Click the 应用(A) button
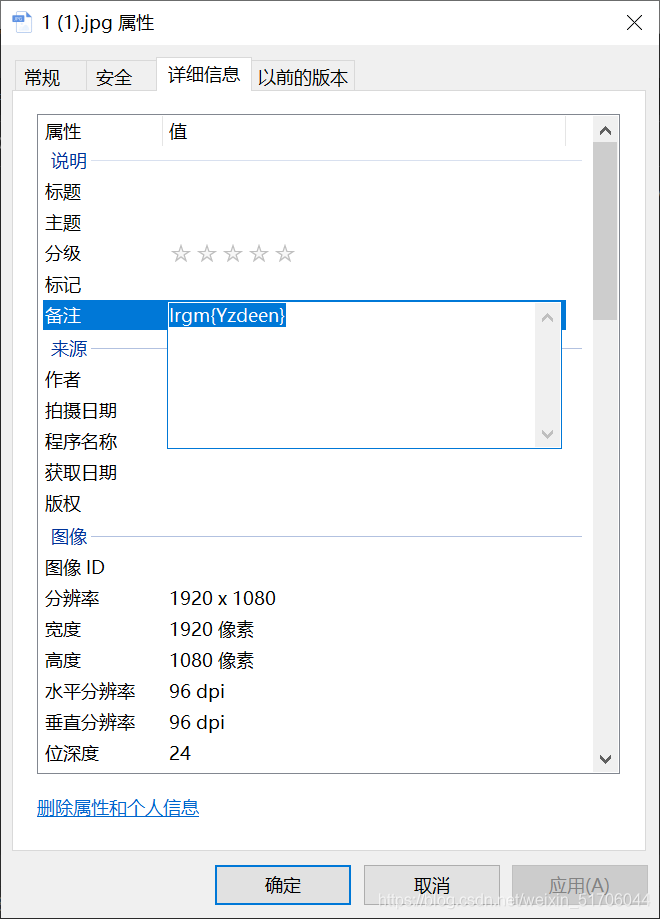 (579, 884)
